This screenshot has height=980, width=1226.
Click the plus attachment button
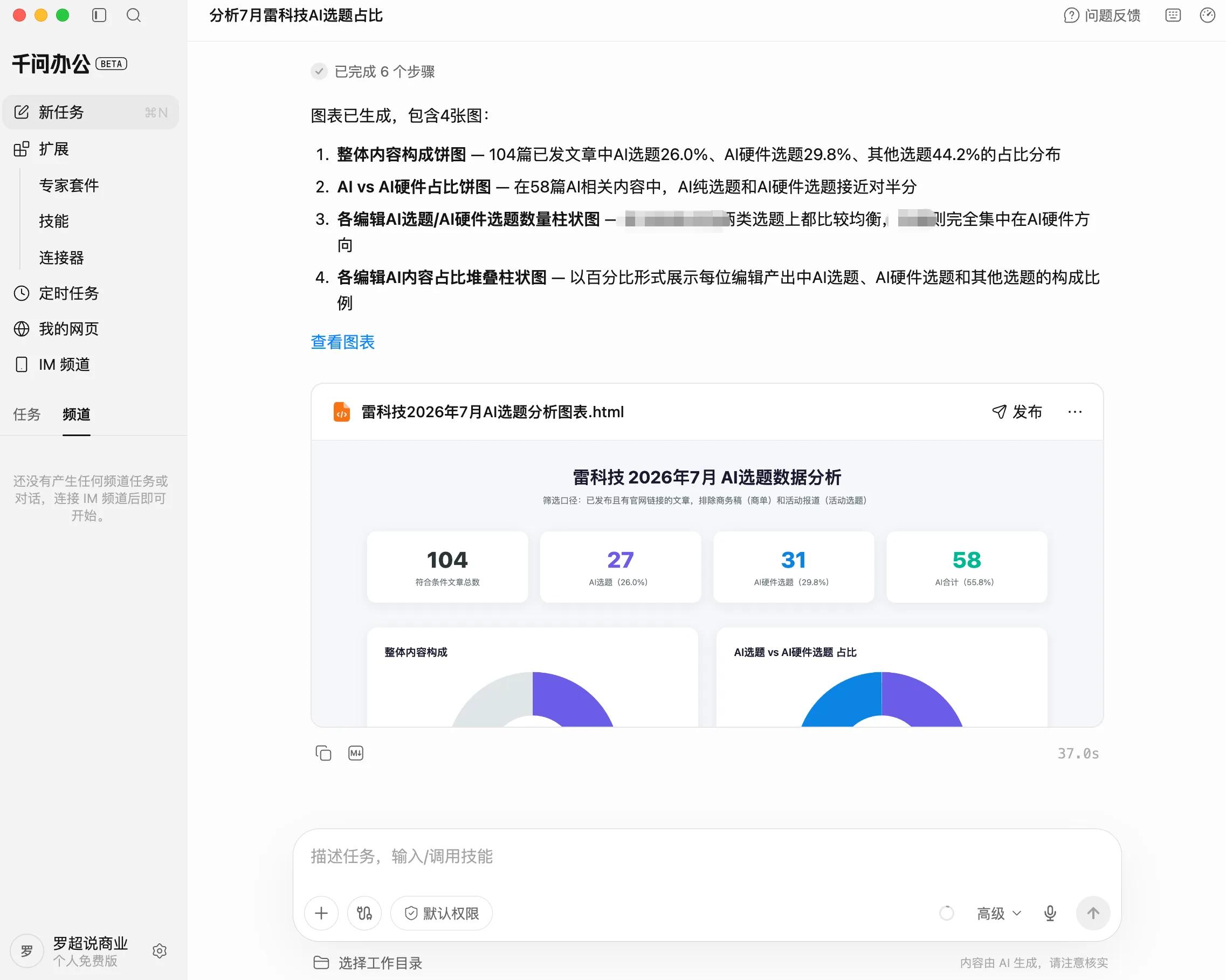tap(321, 914)
